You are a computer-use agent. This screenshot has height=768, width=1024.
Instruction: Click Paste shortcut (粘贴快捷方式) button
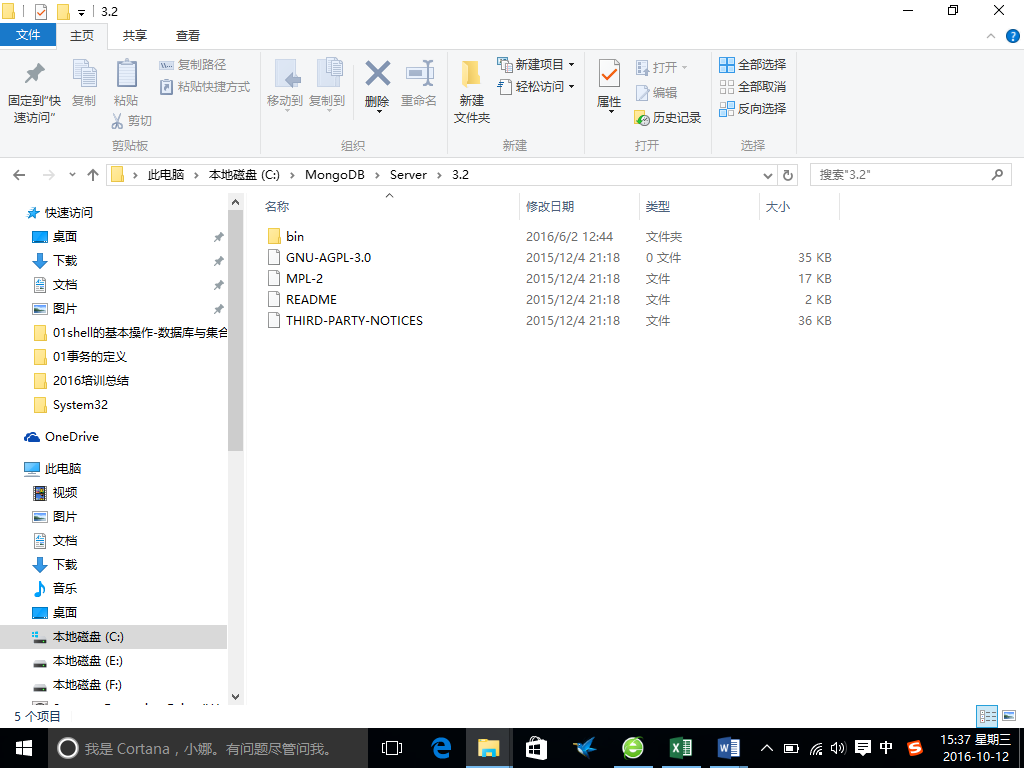click(x=205, y=87)
